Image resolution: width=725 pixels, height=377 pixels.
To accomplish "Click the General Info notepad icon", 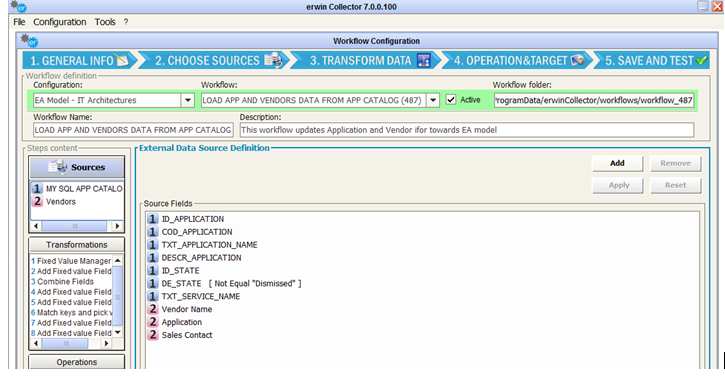I will point(123,60).
